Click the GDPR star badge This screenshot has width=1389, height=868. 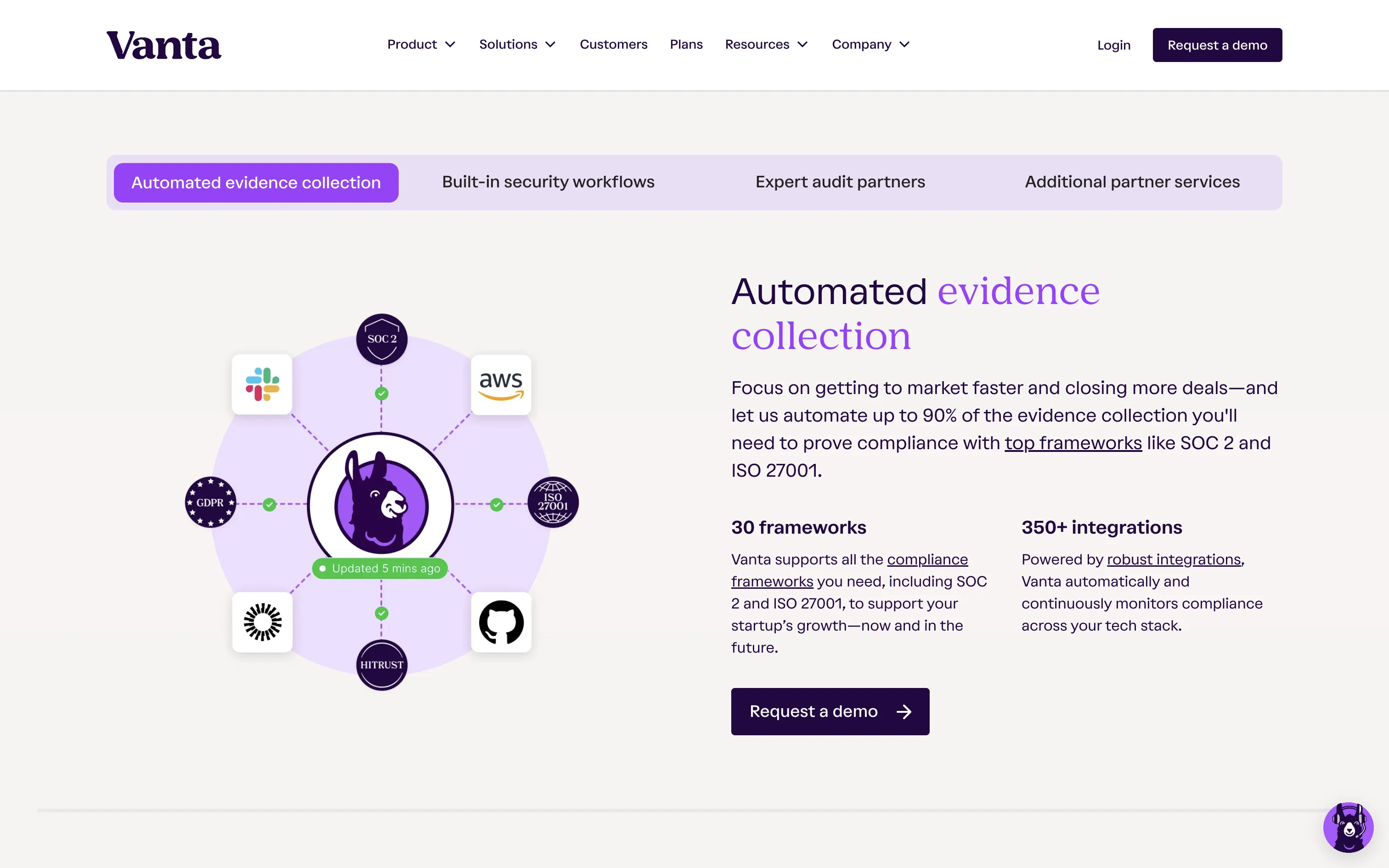[210, 502]
